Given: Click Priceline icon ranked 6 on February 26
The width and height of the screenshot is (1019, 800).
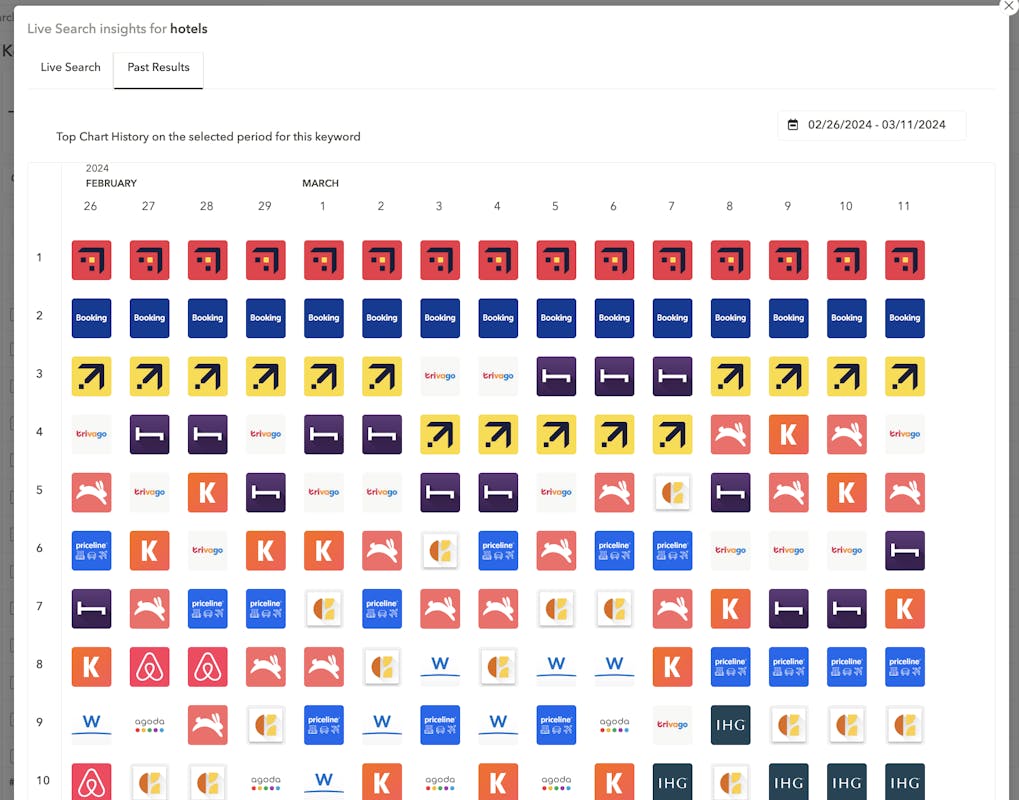Looking at the screenshot, I should (x=91, y=551).
